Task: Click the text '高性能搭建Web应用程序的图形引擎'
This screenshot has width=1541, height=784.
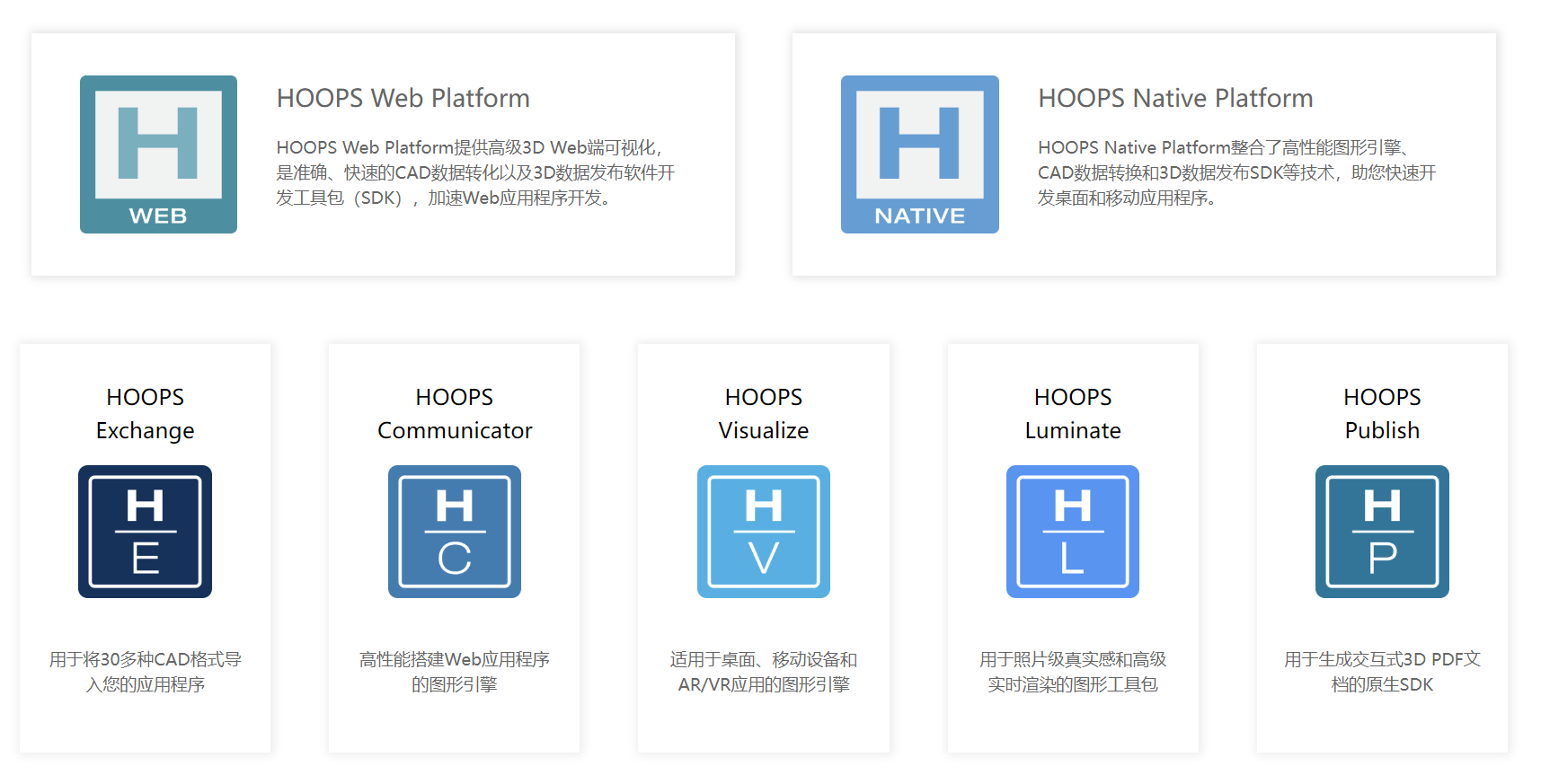Action: tap(455, 672)
